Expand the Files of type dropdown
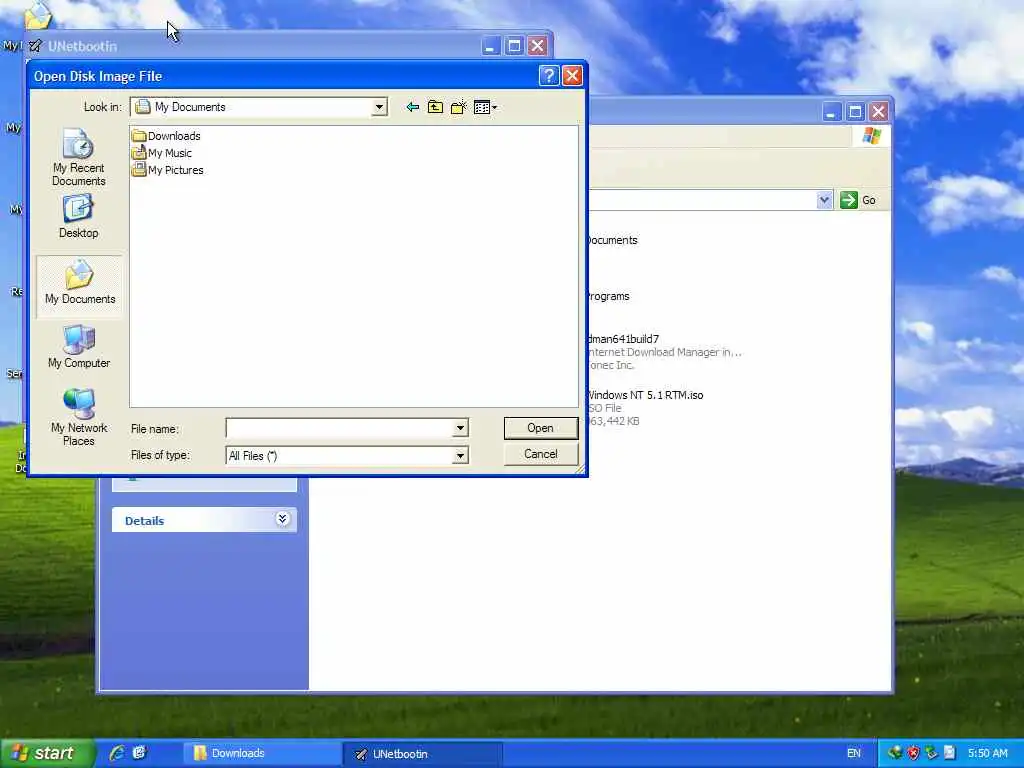 pyautogui.click(x=460, y=456)
